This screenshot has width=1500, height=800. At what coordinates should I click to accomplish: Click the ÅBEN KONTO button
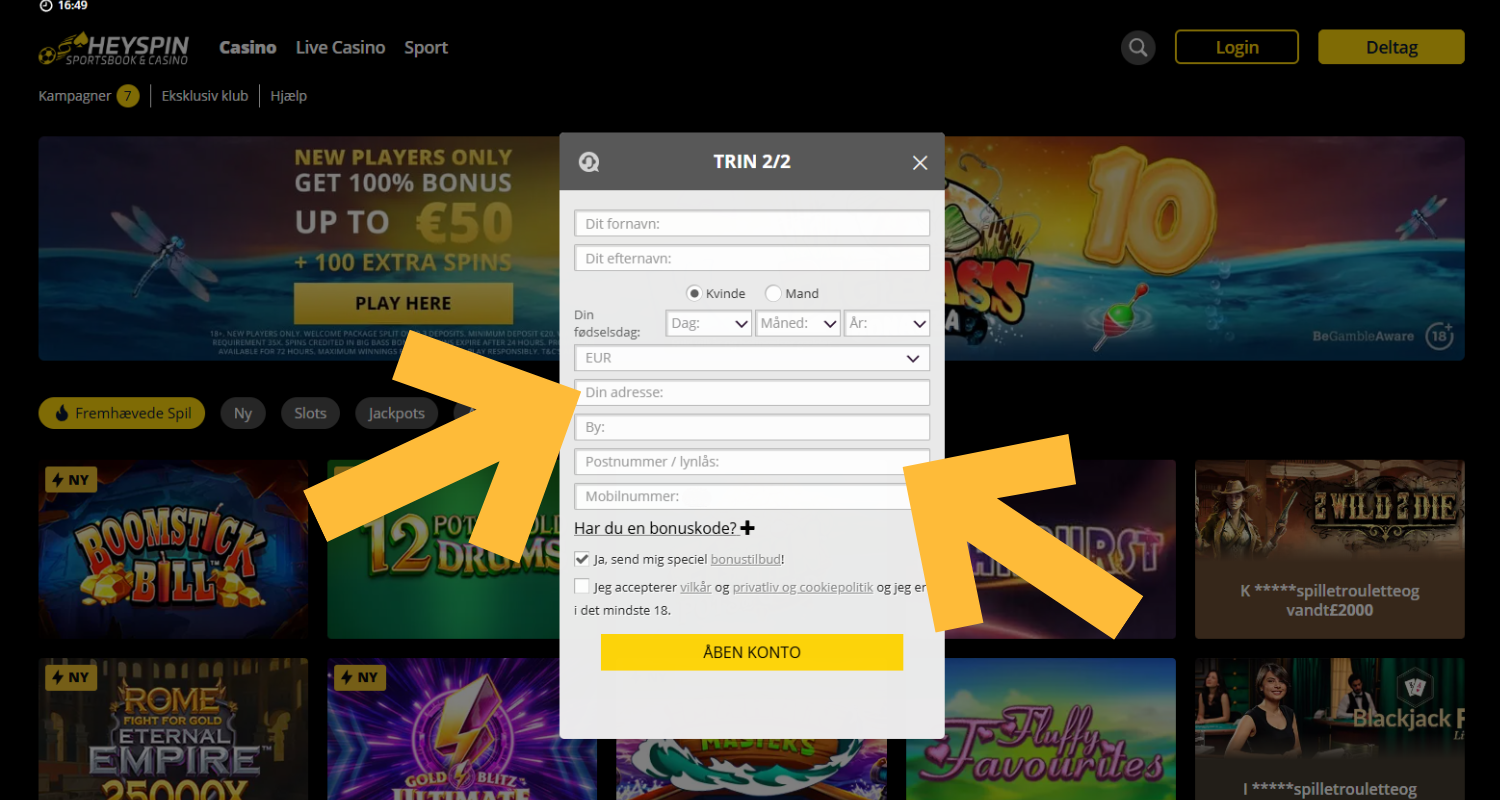[x=752, y=652]
